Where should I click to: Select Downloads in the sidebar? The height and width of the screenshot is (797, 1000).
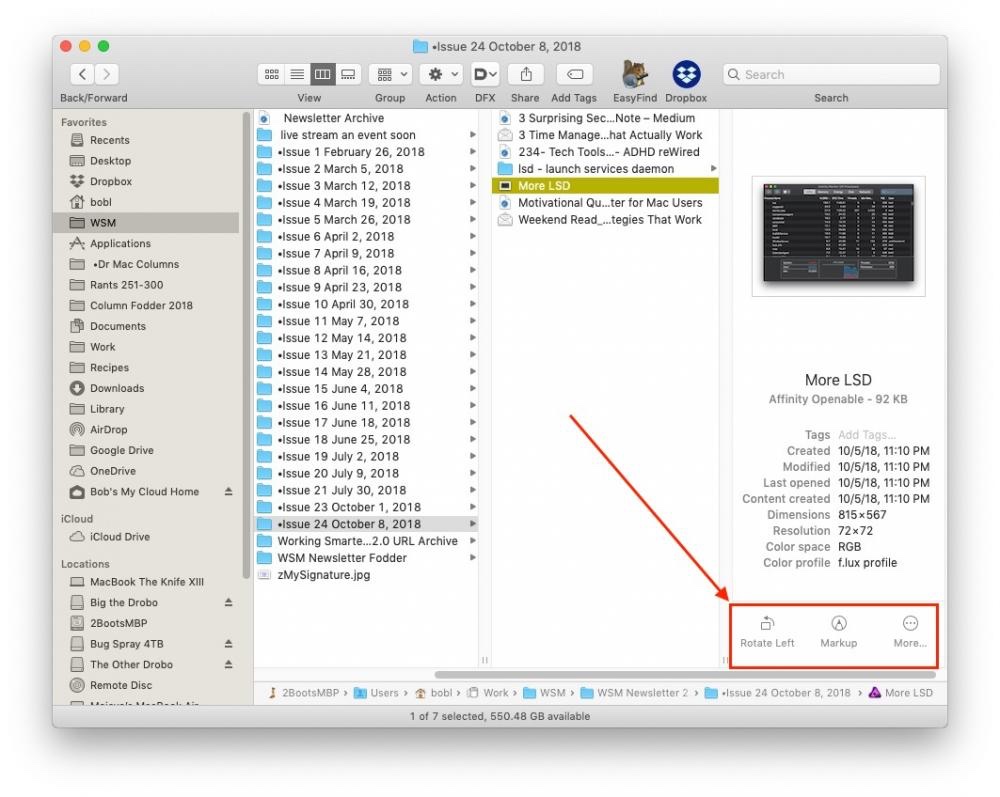click(116, 388)
